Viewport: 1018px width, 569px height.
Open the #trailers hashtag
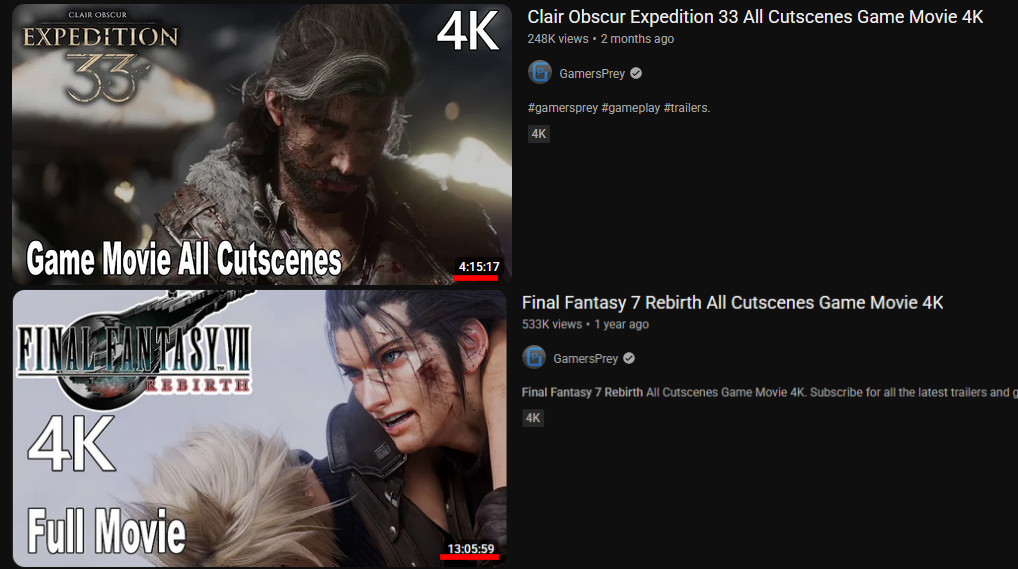[687, 108]
